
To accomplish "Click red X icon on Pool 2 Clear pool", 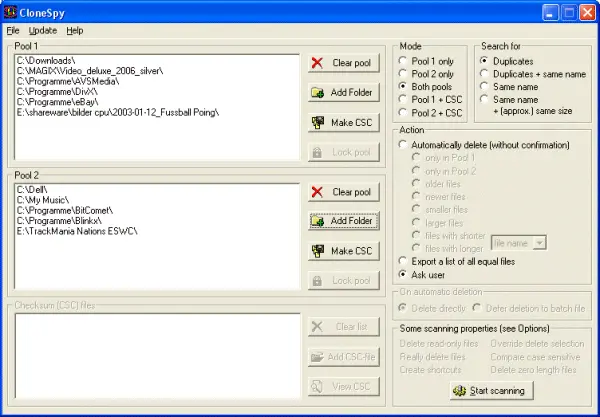I will (317, 192).
